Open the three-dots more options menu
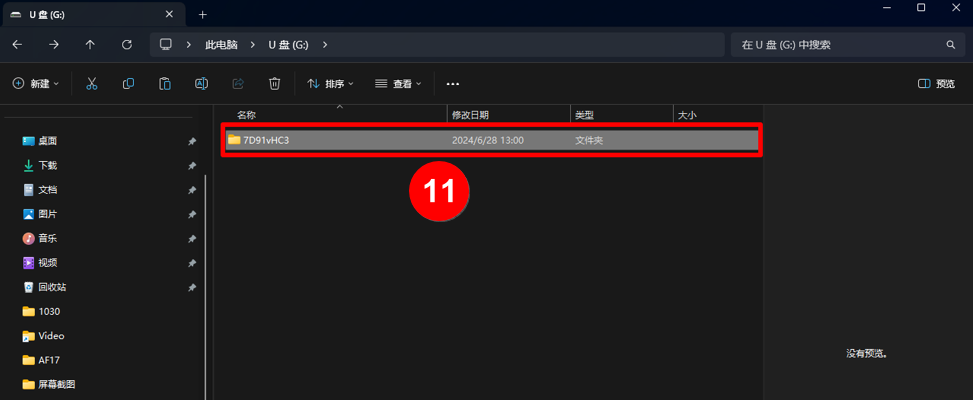Screen dimensions: 973x400 tap(452, 84)
